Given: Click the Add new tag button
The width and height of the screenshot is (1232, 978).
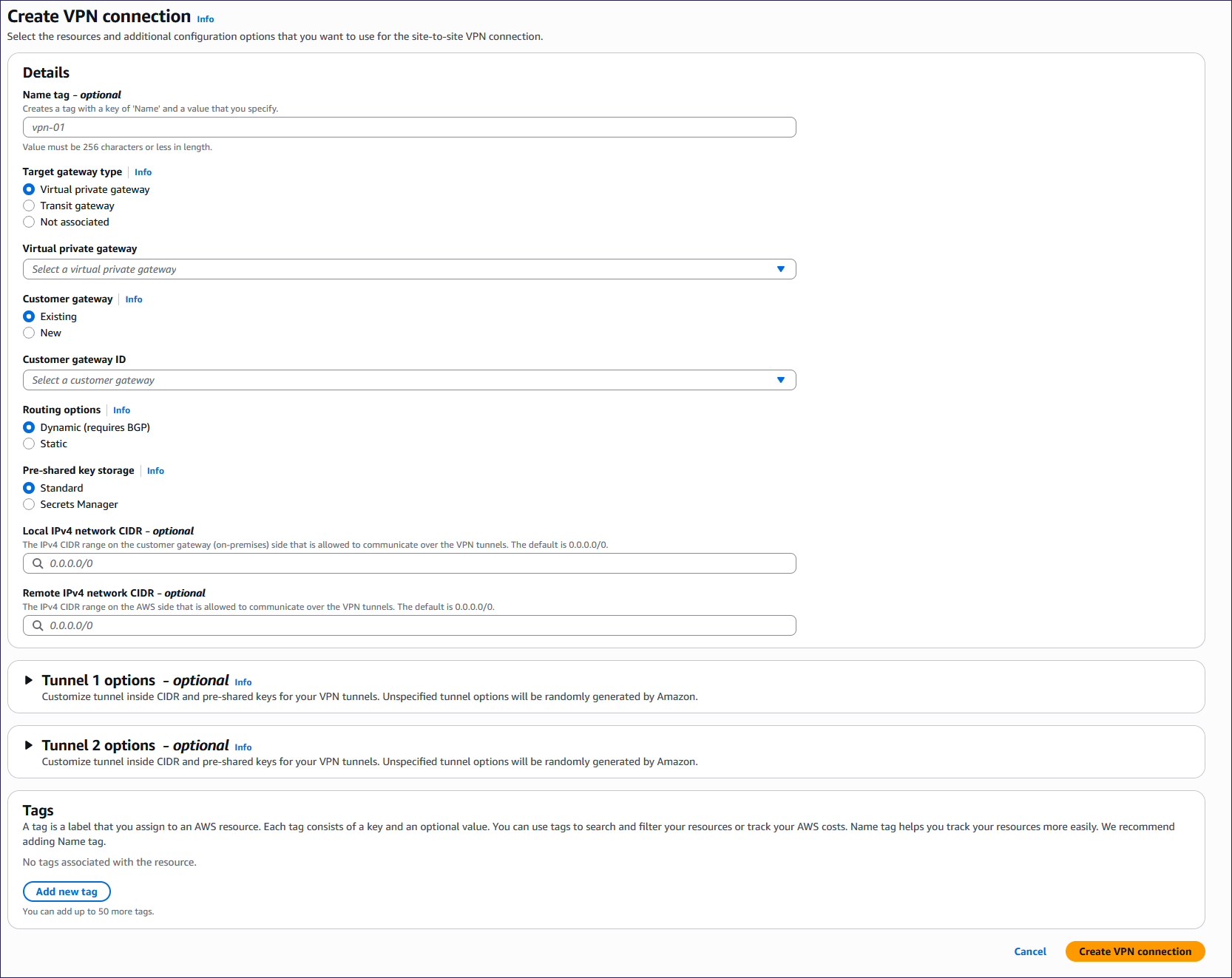Looking at the screenshot, I should pyautogui.click(x=67, y=892).
